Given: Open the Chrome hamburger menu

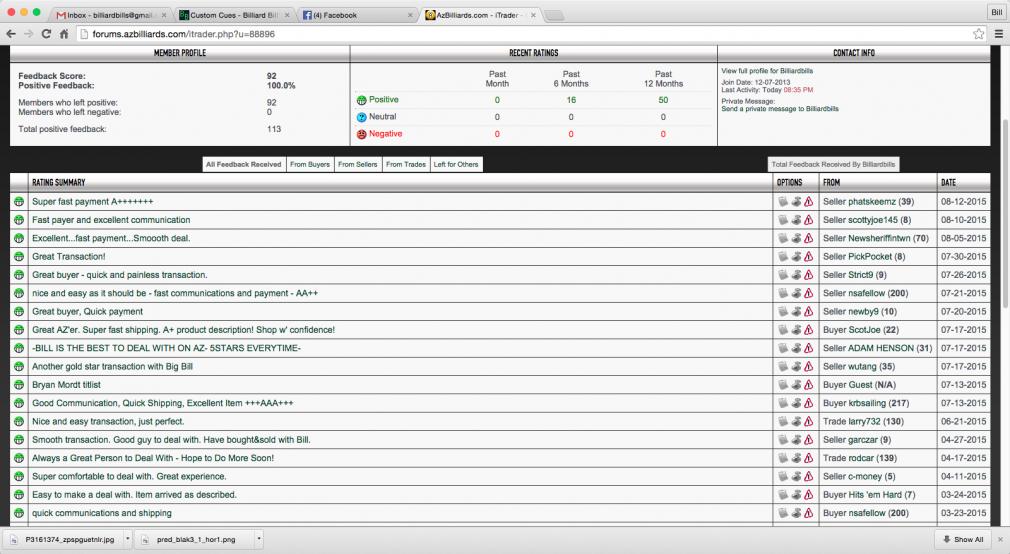Looking at the screenshot, I should tap(997, 33).
